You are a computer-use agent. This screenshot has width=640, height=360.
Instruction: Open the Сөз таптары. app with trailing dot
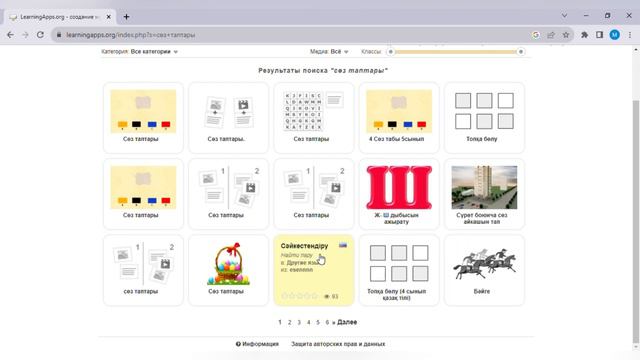[228, 118]
